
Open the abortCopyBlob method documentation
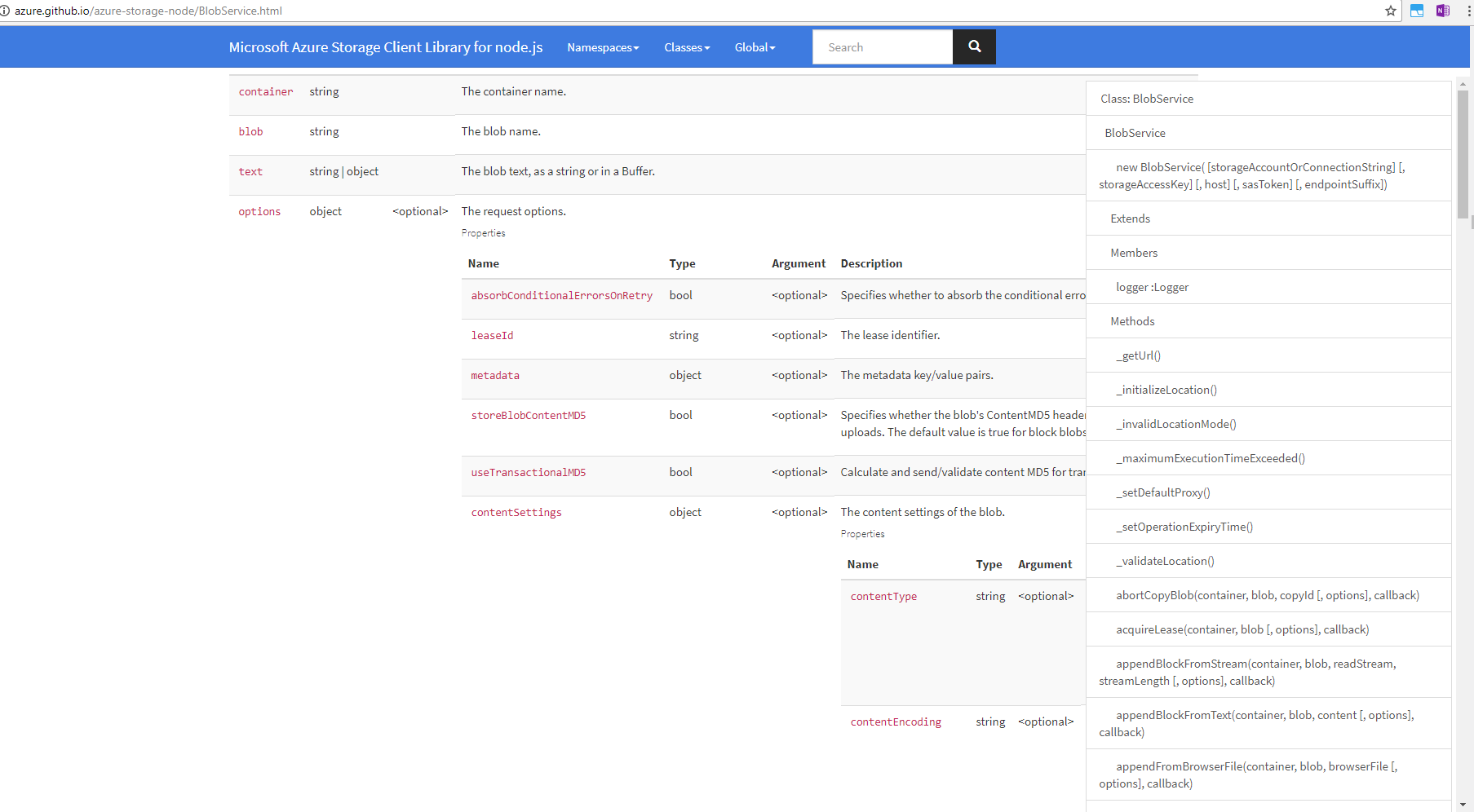pyautogui.click(x=1266, y=595)
